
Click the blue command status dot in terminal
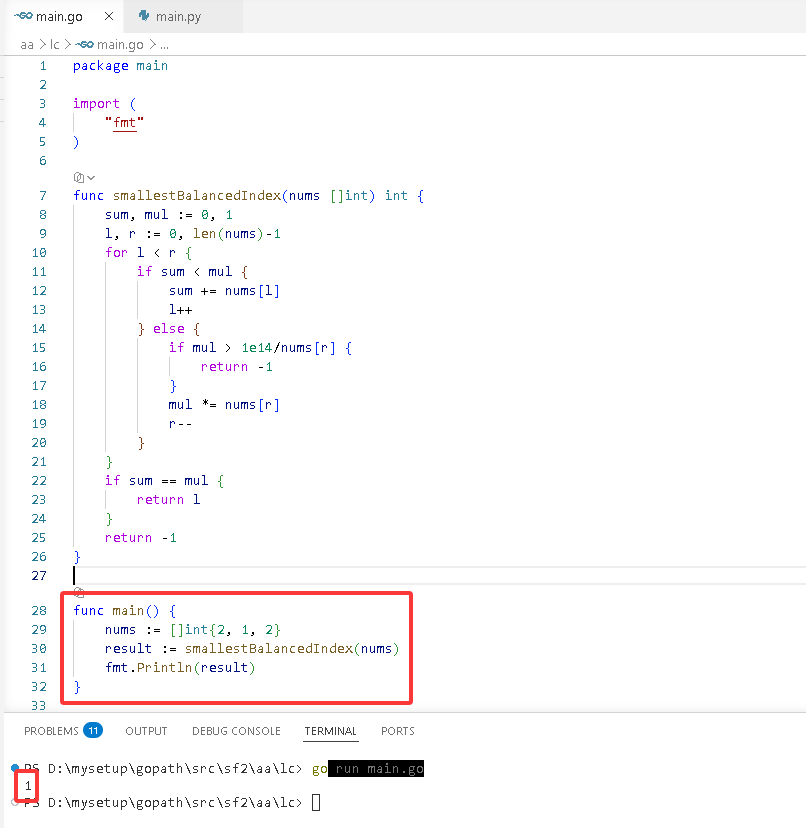(15, 767)
